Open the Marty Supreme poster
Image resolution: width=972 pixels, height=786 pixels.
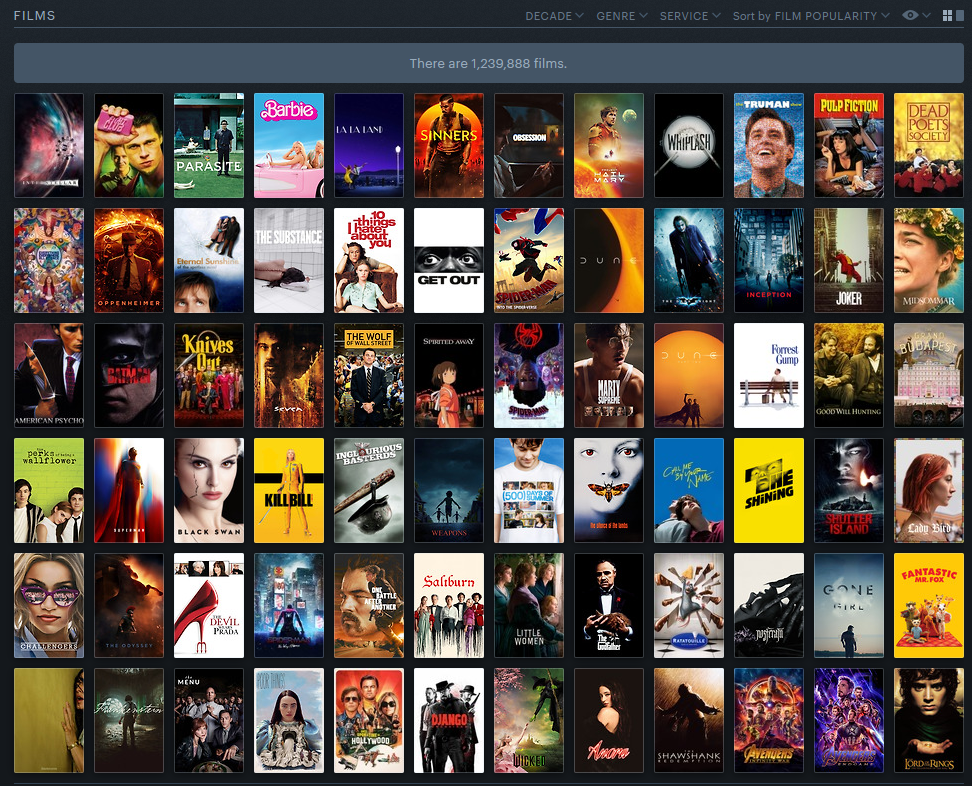[x=609, y=376]
